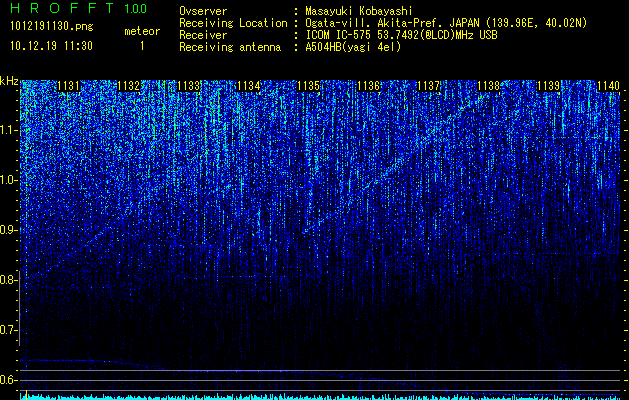Screen dimensions: 629x400
Task: Click the kHz axis unit label
Action: coord(9,81)
